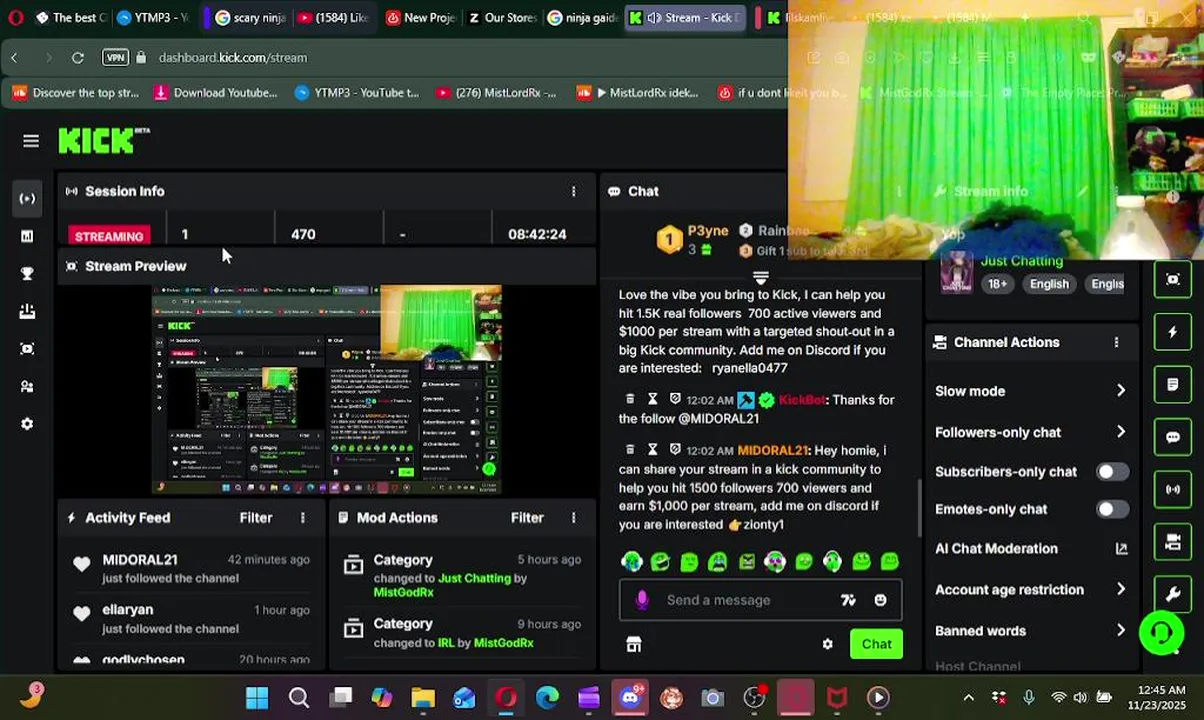Click the lightning bolt widget in right toolbar
This screenshot has width=1204, height=720.
(1173, 332)
